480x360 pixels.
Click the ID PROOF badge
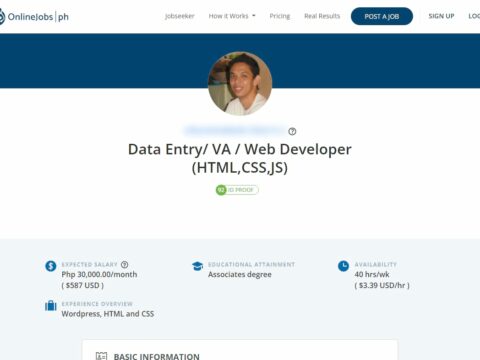[x=237, y=190]
